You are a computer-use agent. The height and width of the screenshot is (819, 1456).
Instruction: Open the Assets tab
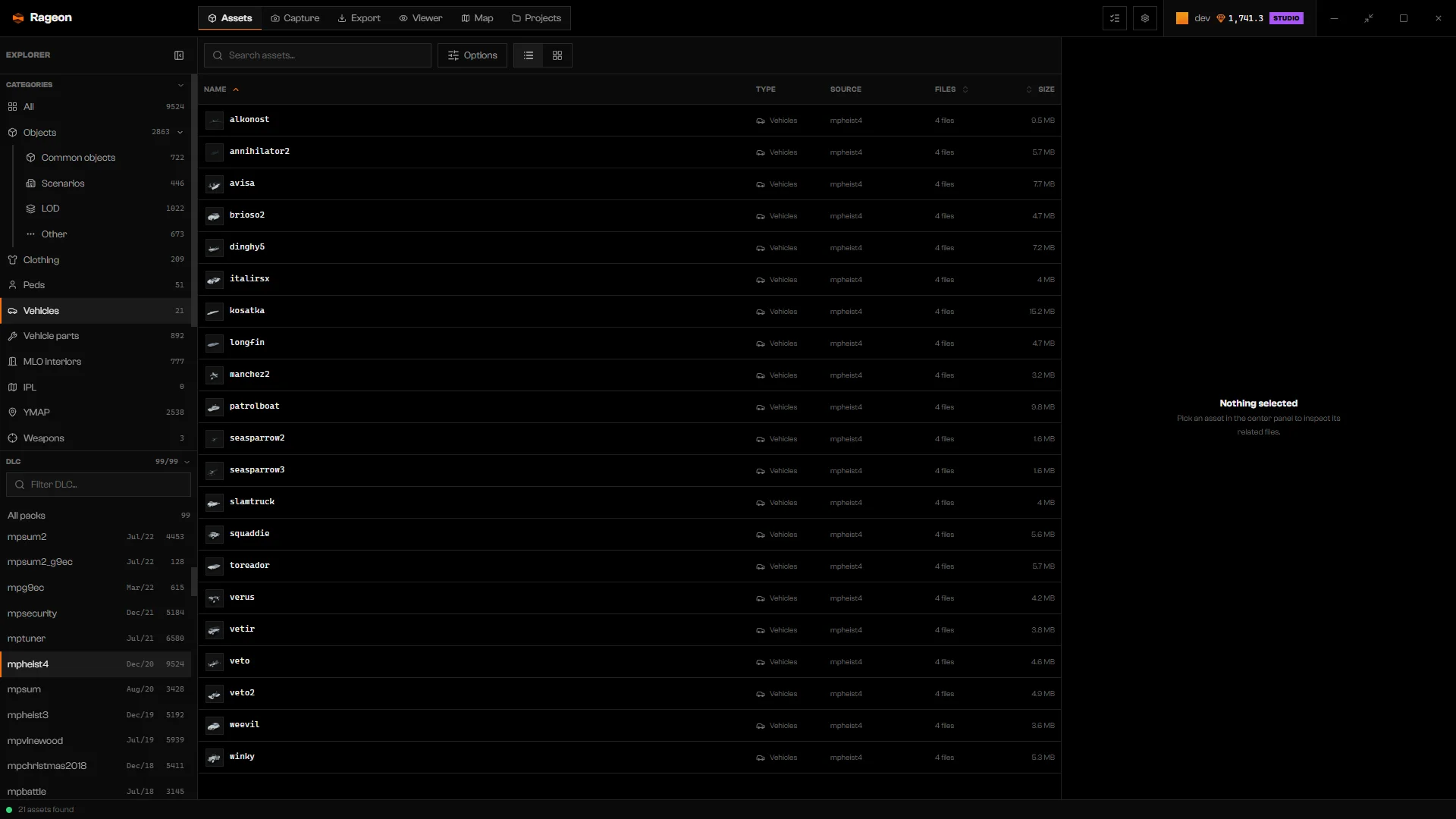[x=230, y=18]
